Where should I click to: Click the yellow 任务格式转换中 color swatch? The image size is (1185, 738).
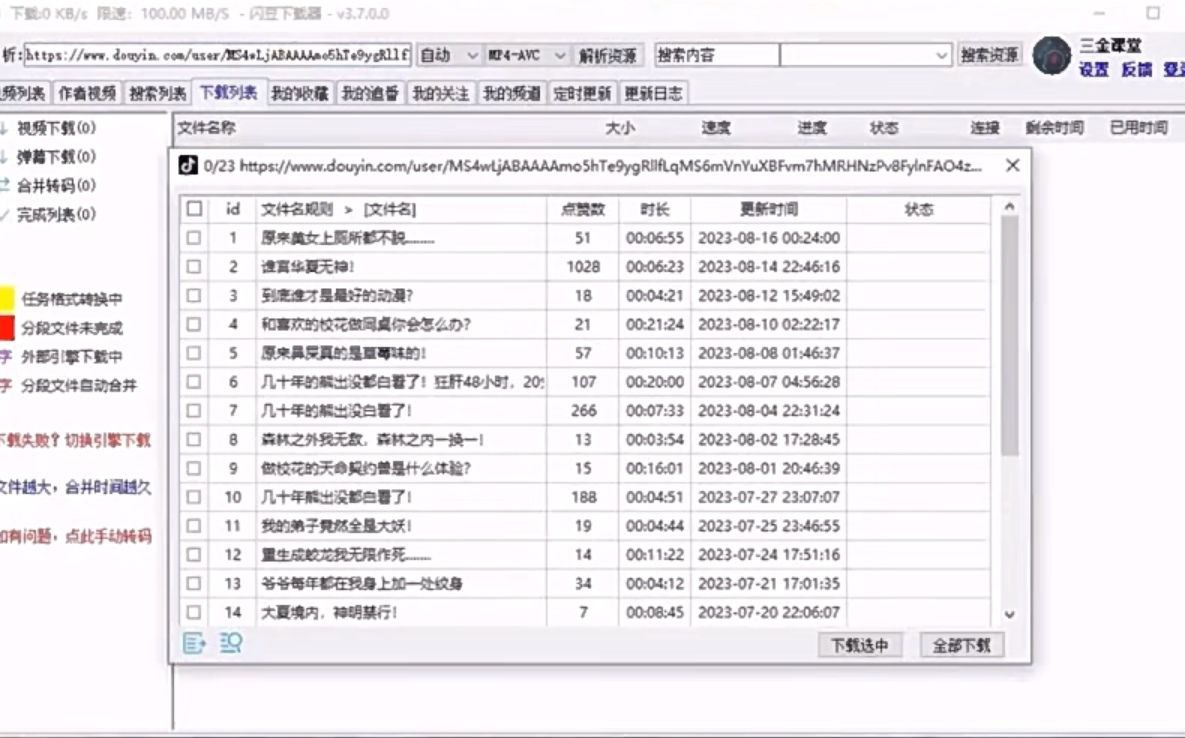(7, 299)
